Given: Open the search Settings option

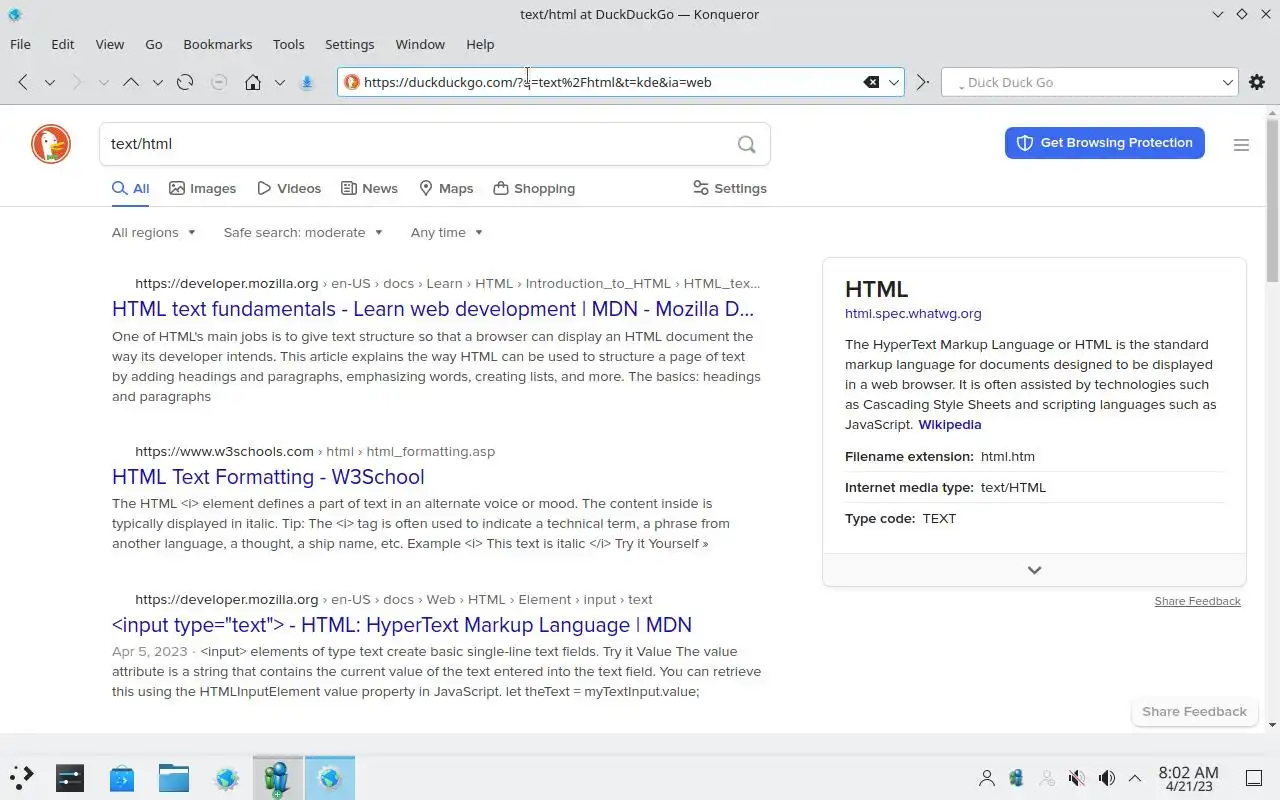Looking at the screenshot, I should 730,188.
